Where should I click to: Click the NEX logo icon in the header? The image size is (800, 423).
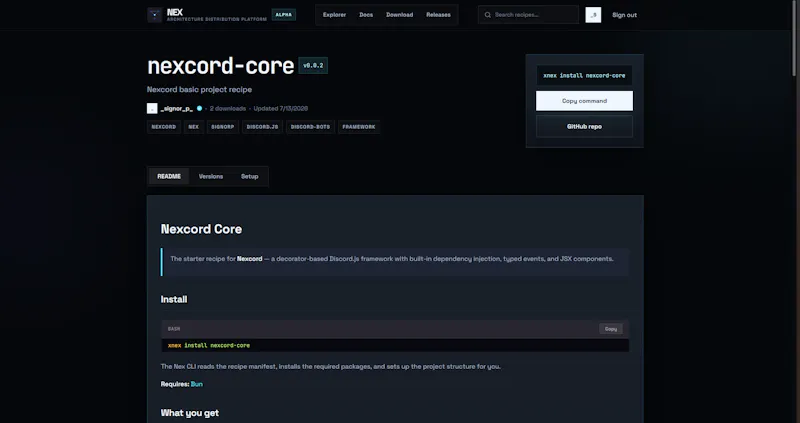[x=155, y=15]
